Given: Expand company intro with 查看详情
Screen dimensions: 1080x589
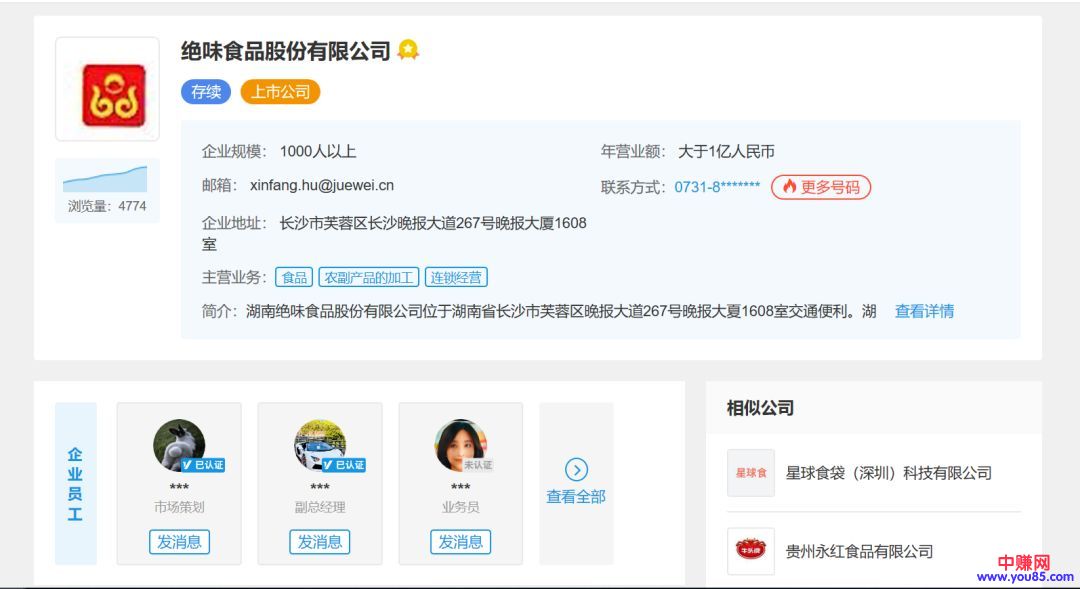Looking at the screenshot, I should point(924,311).
